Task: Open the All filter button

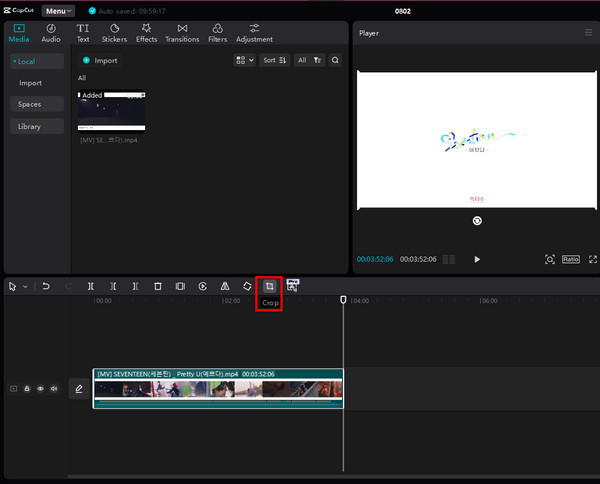Action: (x=309, y=60)
